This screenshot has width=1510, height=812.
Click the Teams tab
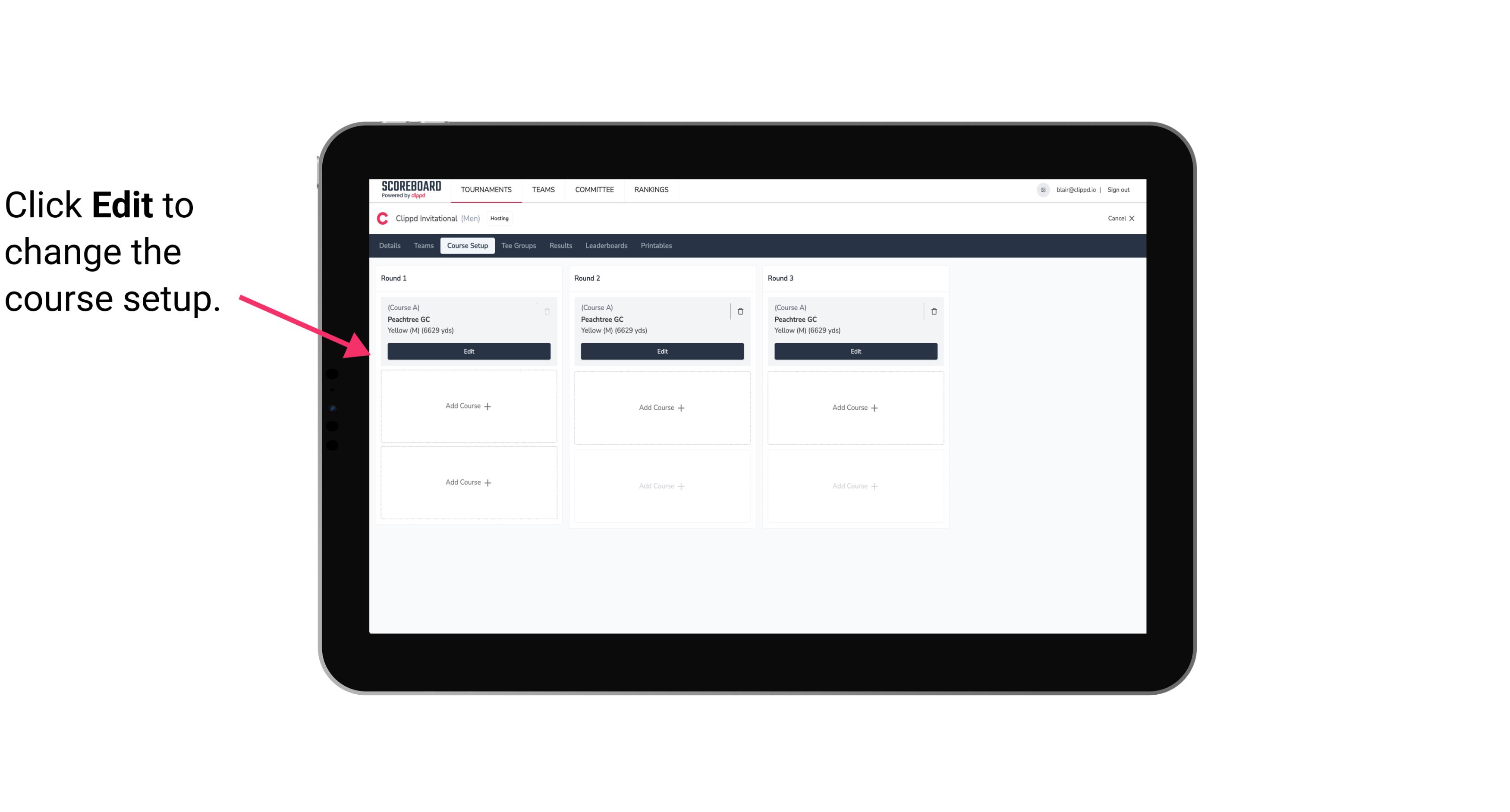point(423,245)
